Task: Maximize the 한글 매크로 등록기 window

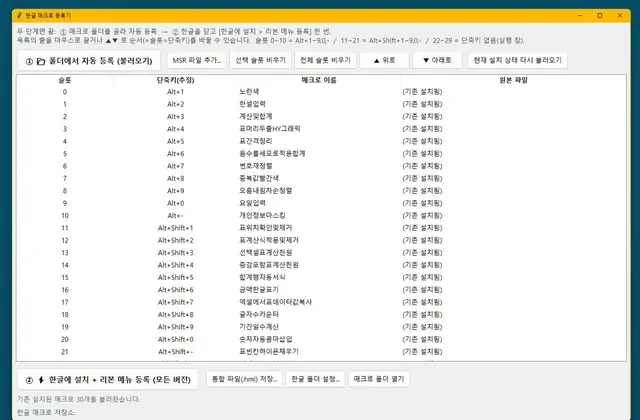Action: (x=600, y=16)
